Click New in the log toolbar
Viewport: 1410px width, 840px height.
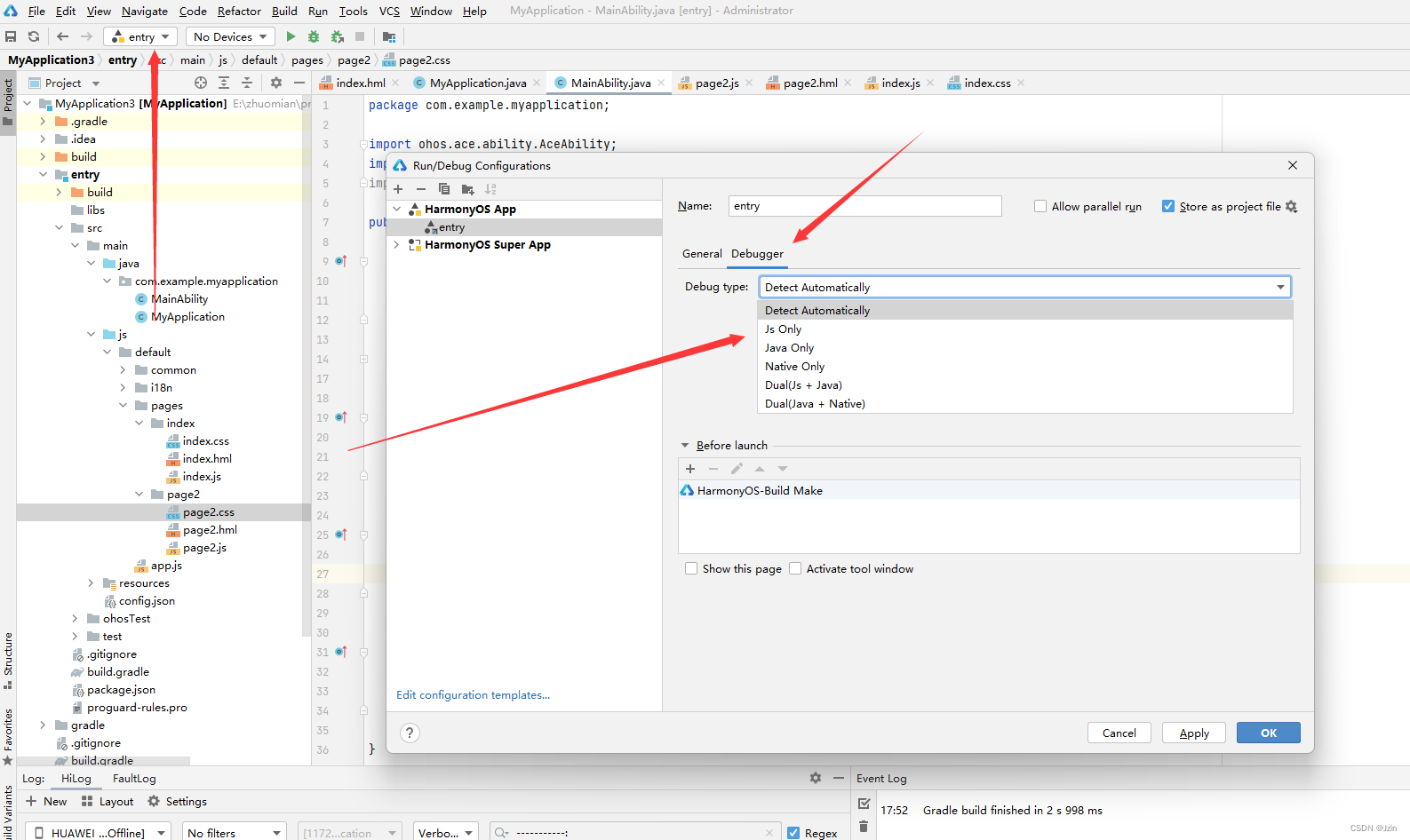point(46,801)
